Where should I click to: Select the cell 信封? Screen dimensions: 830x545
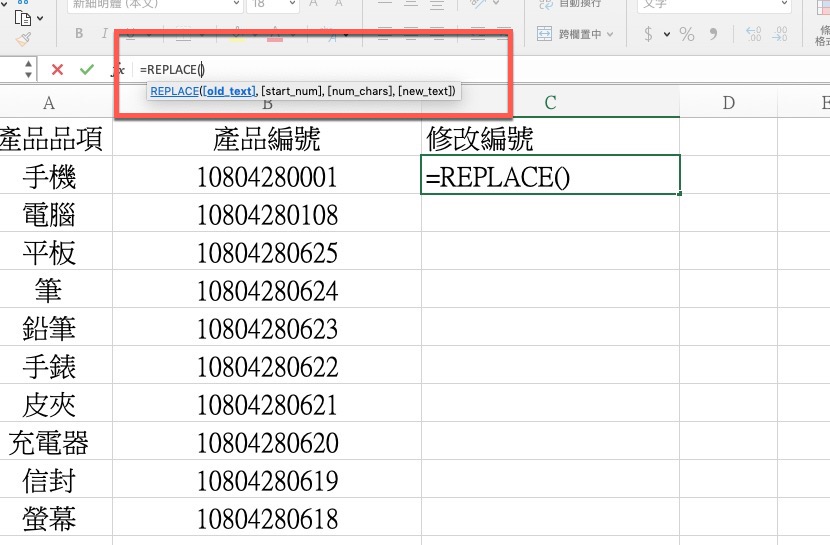pyautogui.click(x=56, y=480)
